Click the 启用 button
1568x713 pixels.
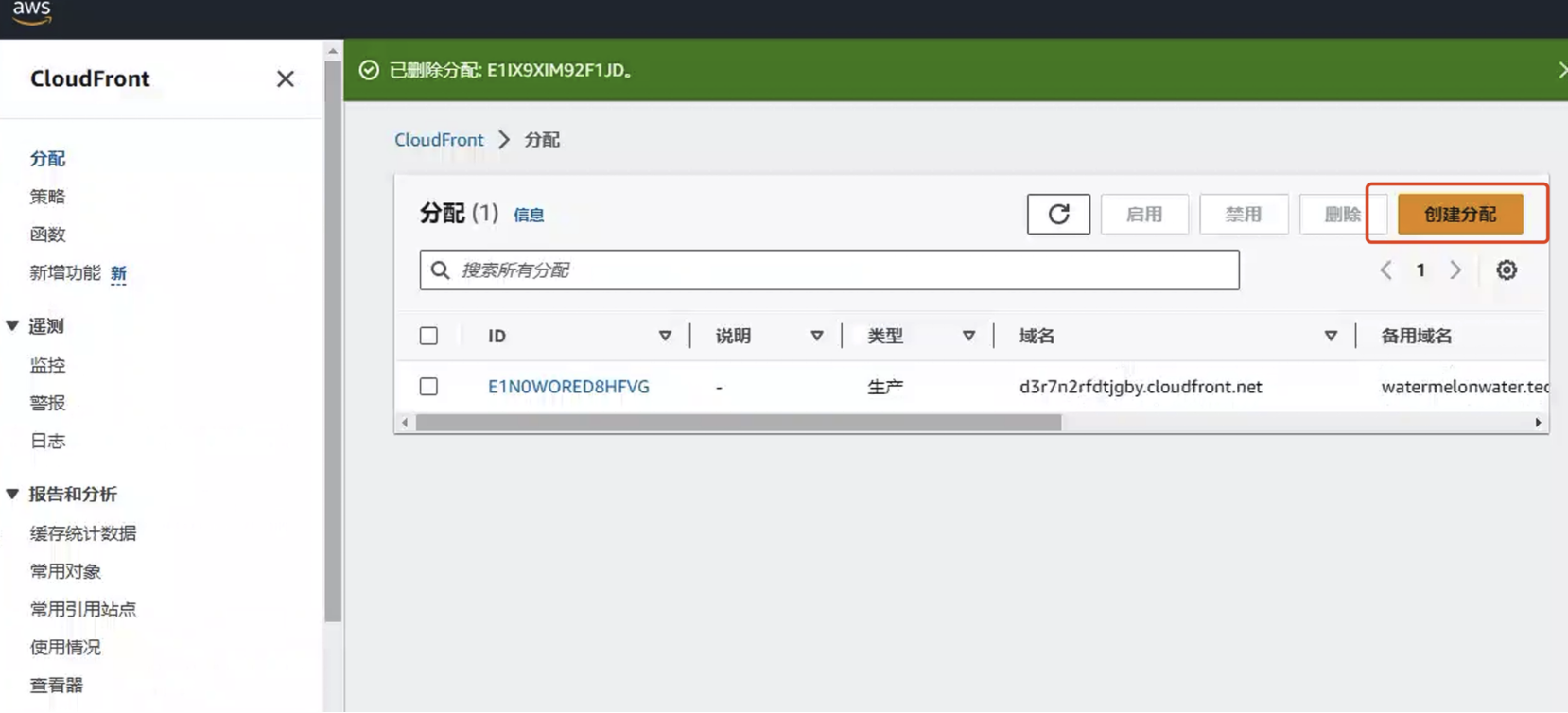(1144, 215)
